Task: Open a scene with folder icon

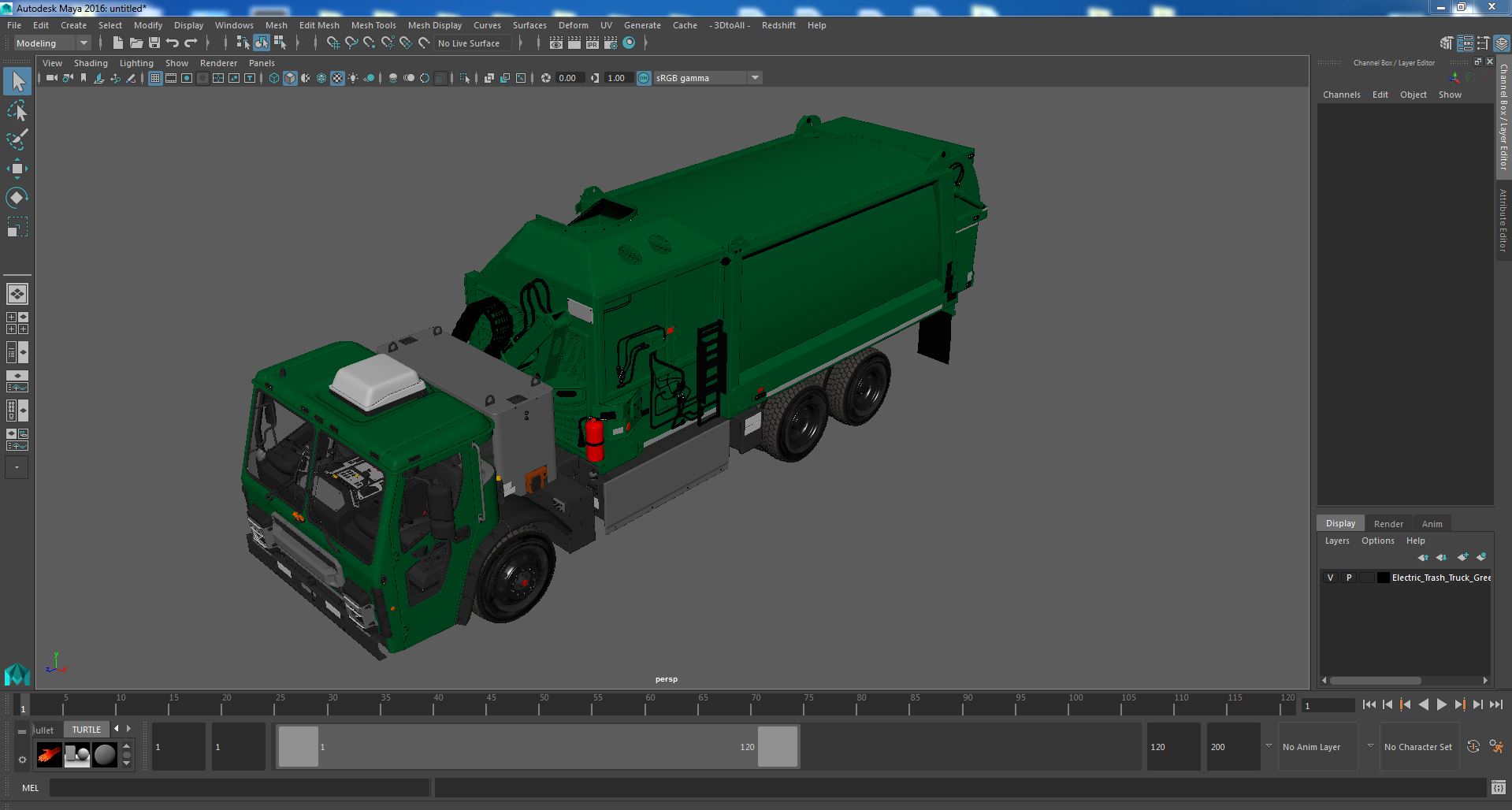Action: click(136, 43)
